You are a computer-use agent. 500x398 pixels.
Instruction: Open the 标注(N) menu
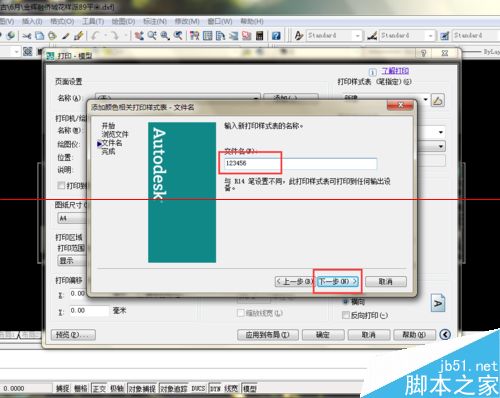coord(155,21)
